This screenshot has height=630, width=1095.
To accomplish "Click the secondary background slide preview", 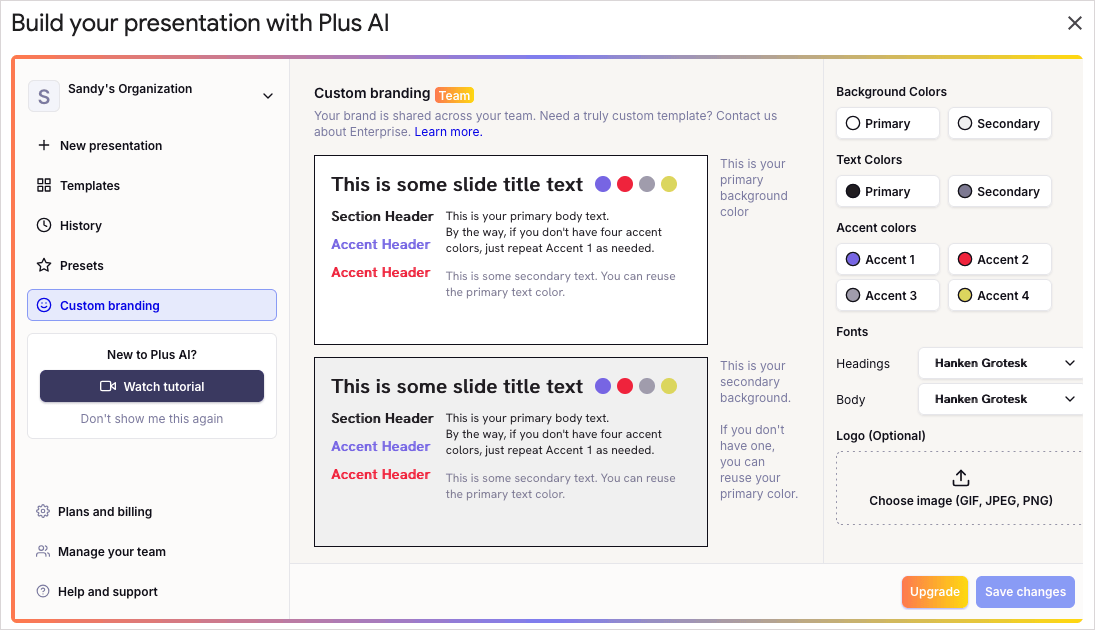I will coord(510,452).
